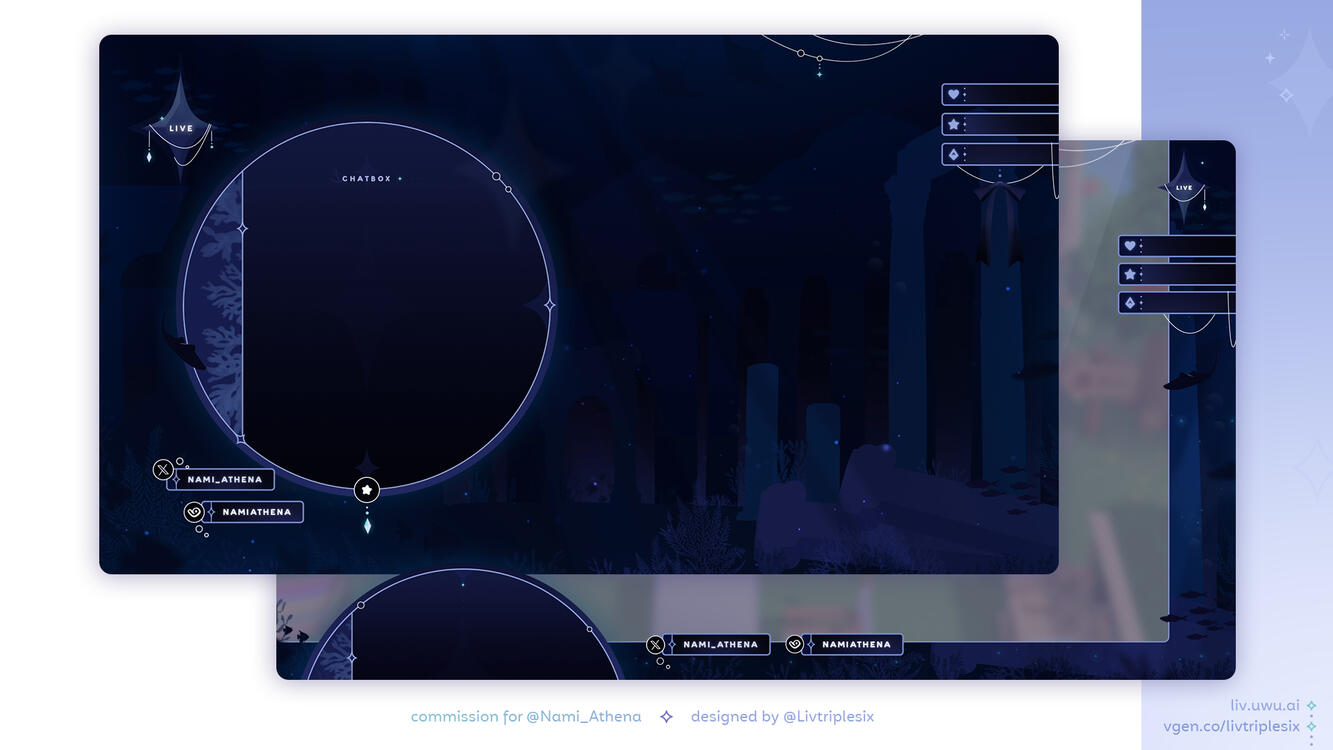Click the star icon in the gameplay overlay's alert bar
This screenshot has height=750, width=1333.
[1130, 274]
